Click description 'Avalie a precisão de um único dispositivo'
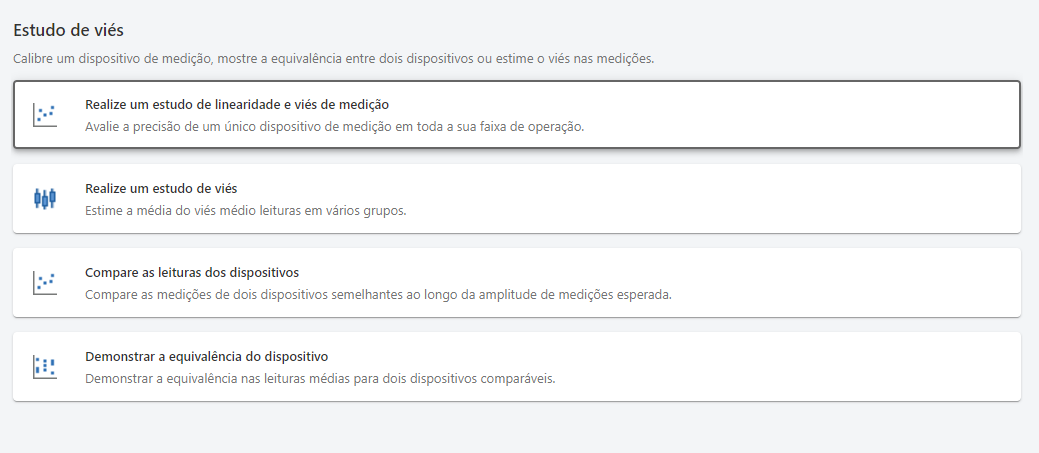The height and width of the screenshot is (453, 1039). [333, 127]
